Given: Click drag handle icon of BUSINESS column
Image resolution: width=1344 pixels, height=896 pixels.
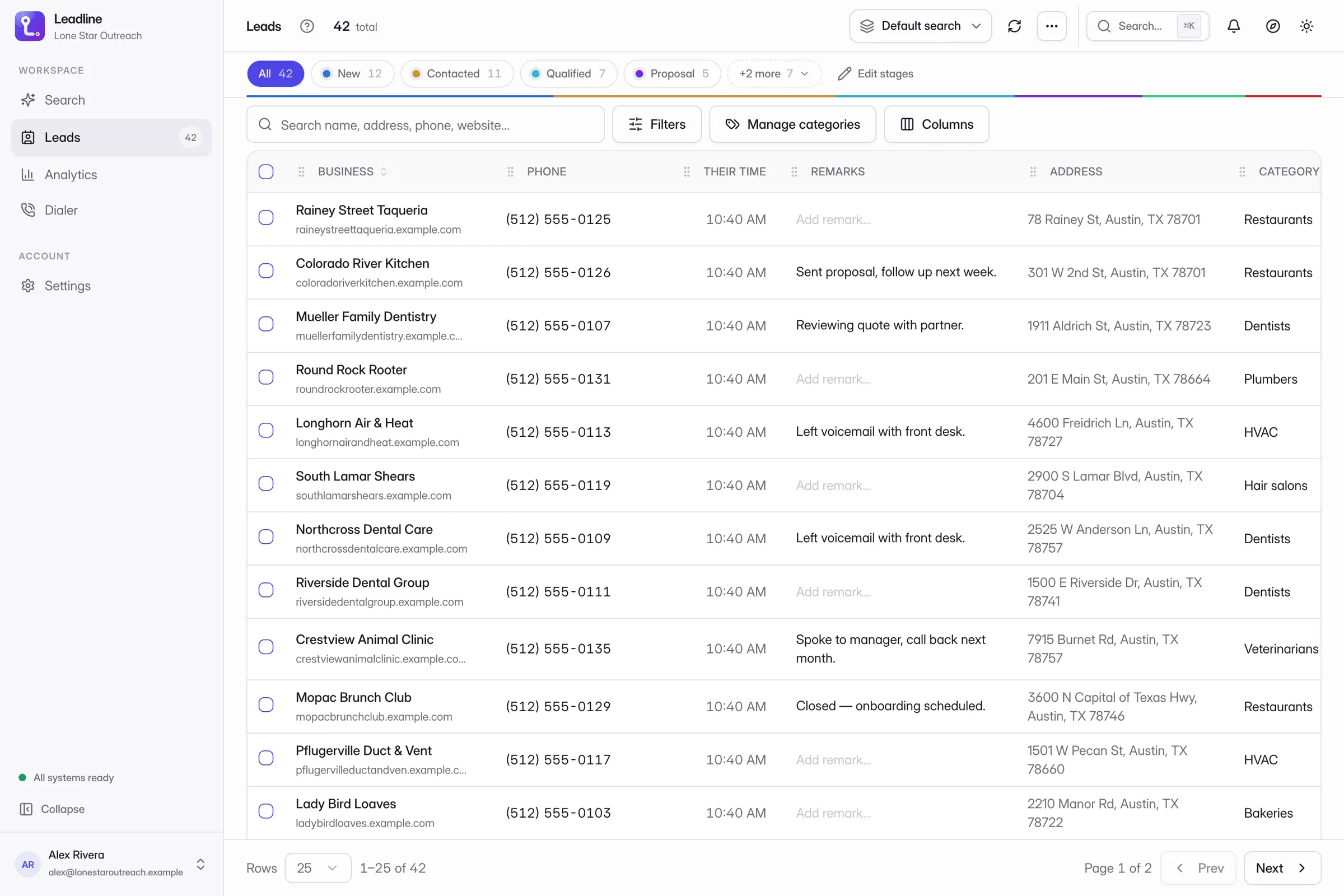Looking at the screenshot, I should tap(302, 171).
